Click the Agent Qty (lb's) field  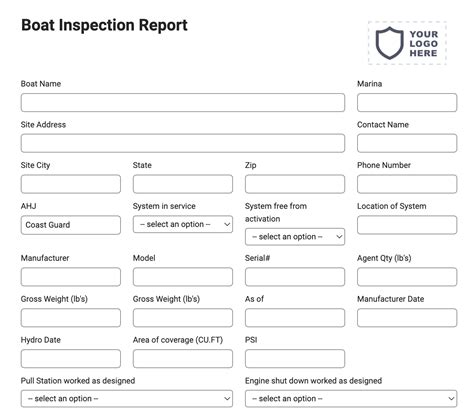(407, 277)
